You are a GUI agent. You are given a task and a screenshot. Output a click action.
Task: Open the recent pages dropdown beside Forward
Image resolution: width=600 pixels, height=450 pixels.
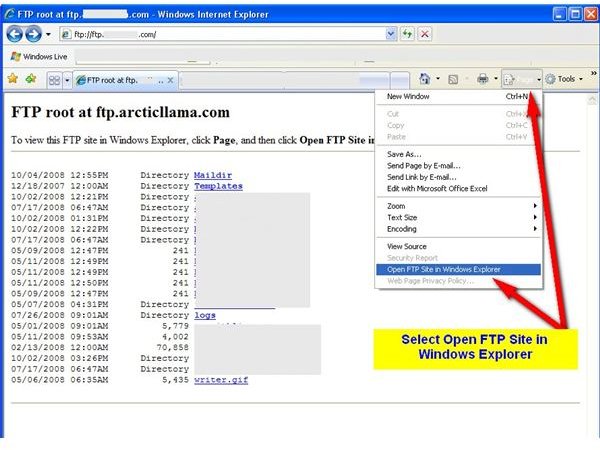click(x=48, y=34)
